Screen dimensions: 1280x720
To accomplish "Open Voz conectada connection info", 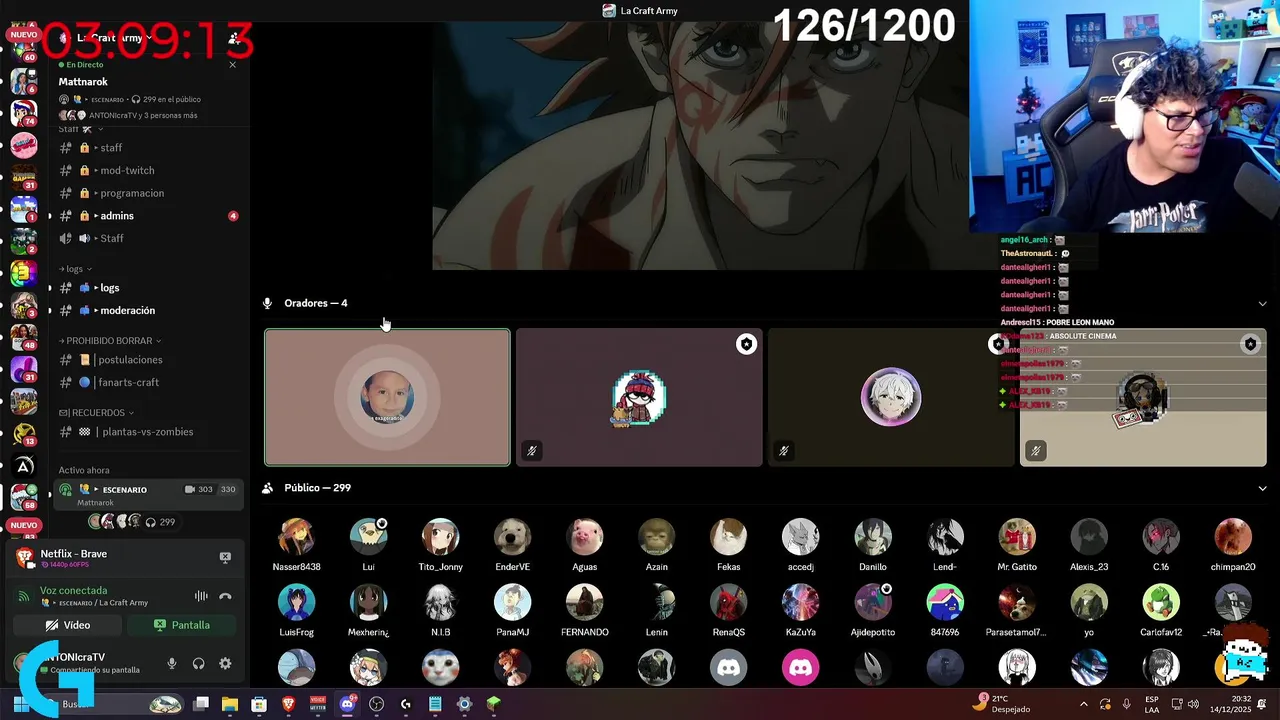I will [x=73, y=590].
